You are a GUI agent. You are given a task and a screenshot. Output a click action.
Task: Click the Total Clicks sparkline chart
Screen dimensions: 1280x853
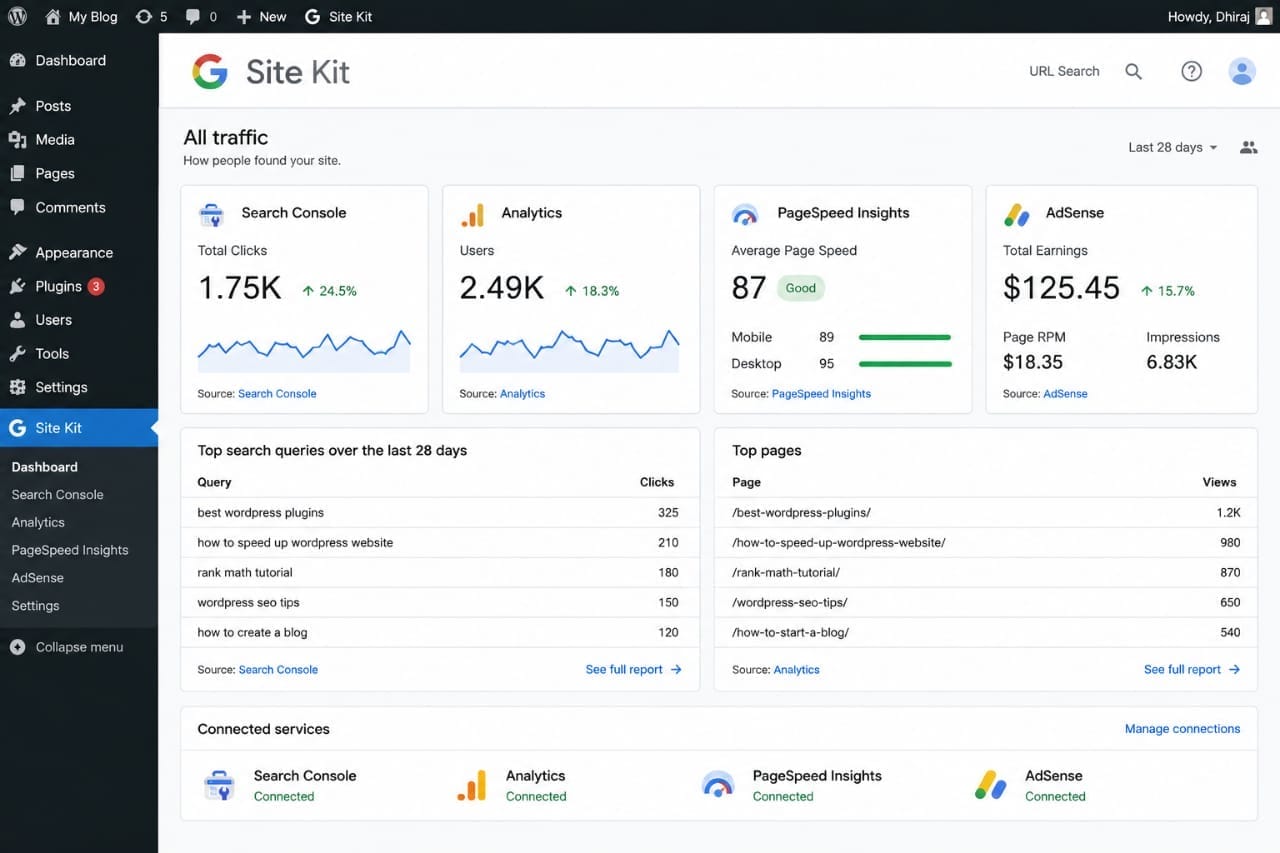click(304, 351)
